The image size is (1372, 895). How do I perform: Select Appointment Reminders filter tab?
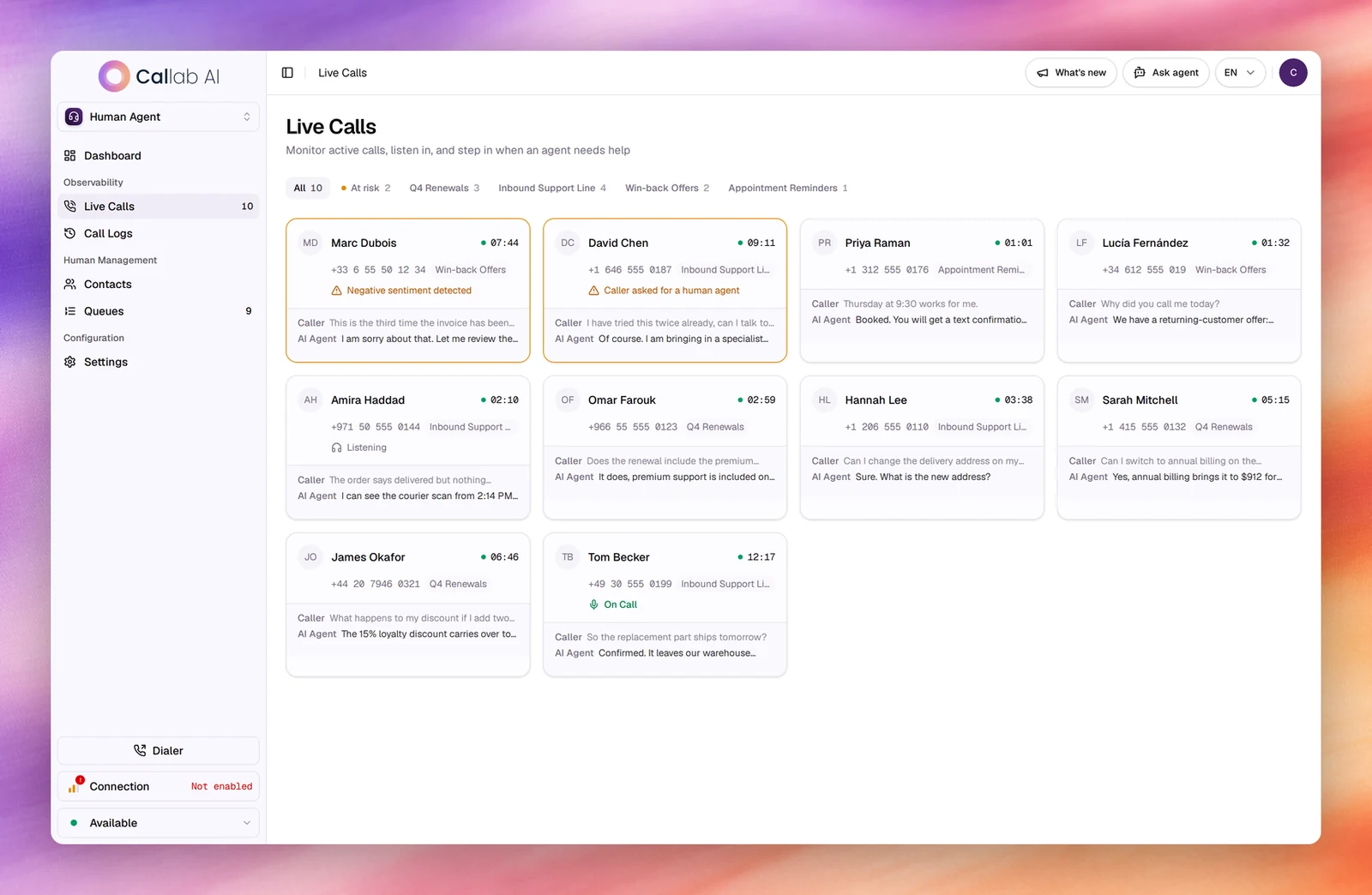[x=788, y=188]
